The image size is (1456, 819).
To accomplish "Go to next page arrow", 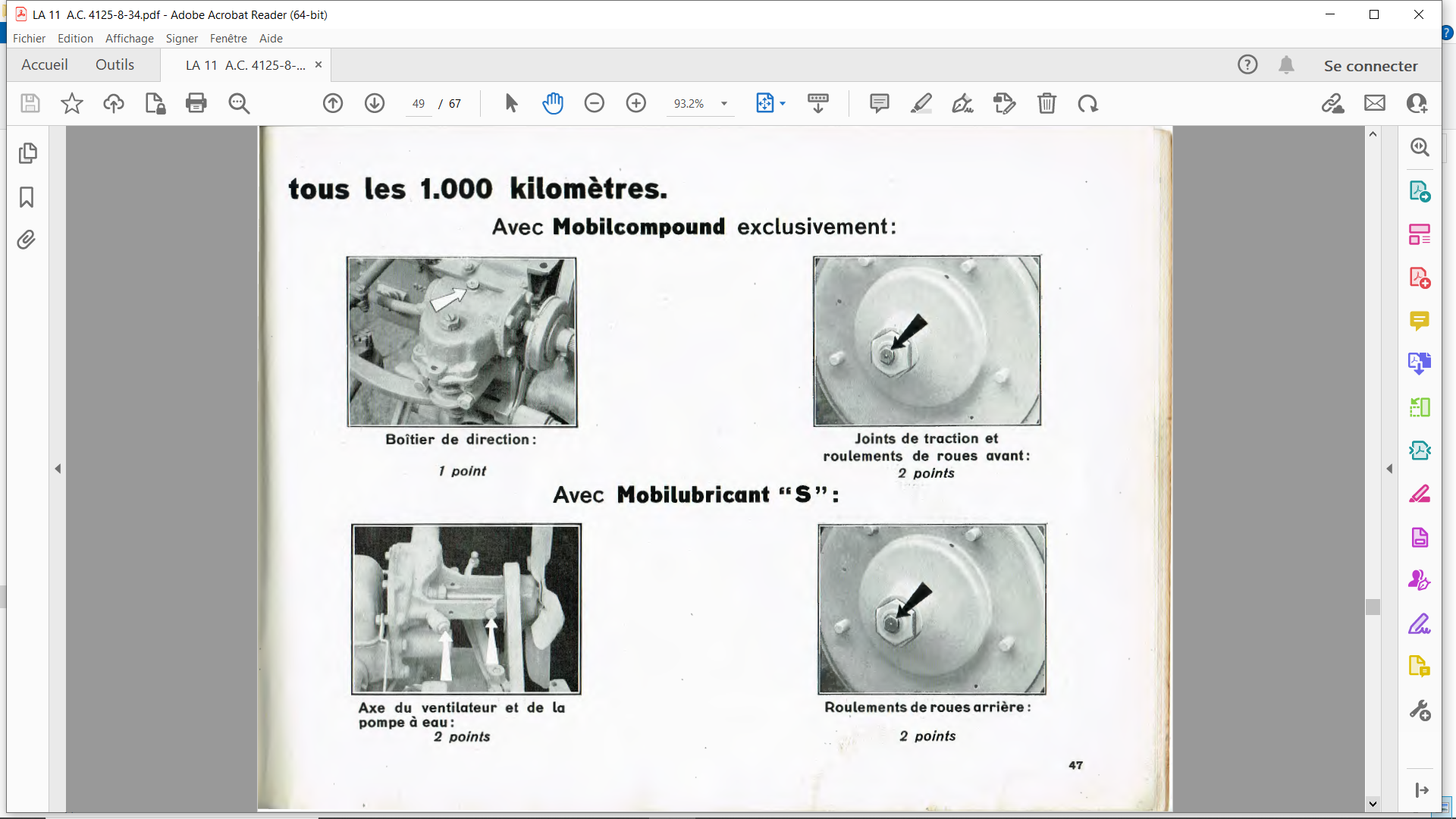I will click(375, 103).
